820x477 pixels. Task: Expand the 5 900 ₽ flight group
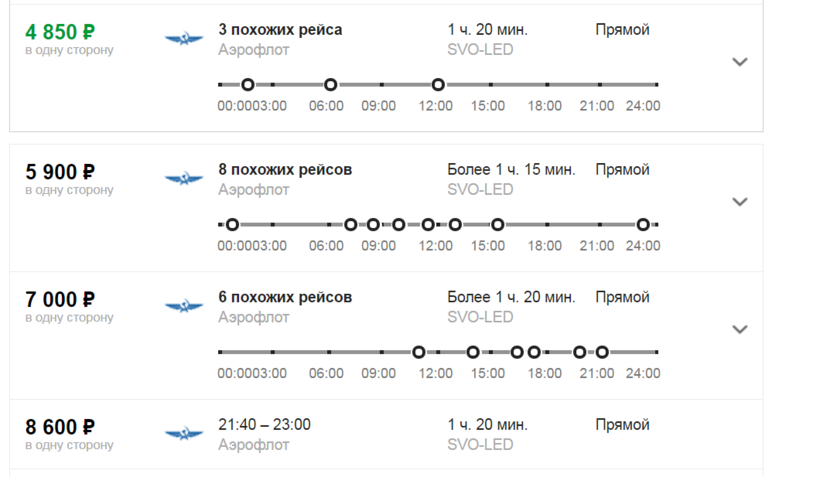tap(740, 202)
